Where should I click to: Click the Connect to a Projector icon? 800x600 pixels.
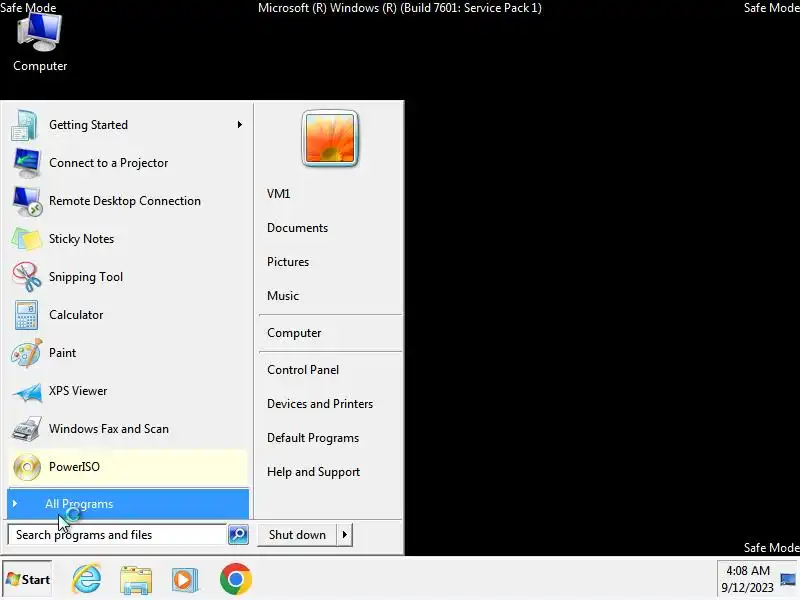point(27,163)
